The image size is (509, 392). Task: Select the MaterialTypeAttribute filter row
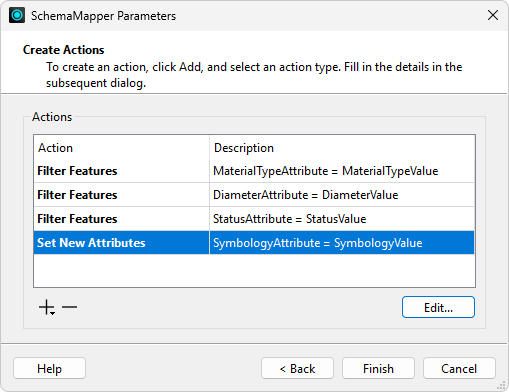[x=254, y=171]
